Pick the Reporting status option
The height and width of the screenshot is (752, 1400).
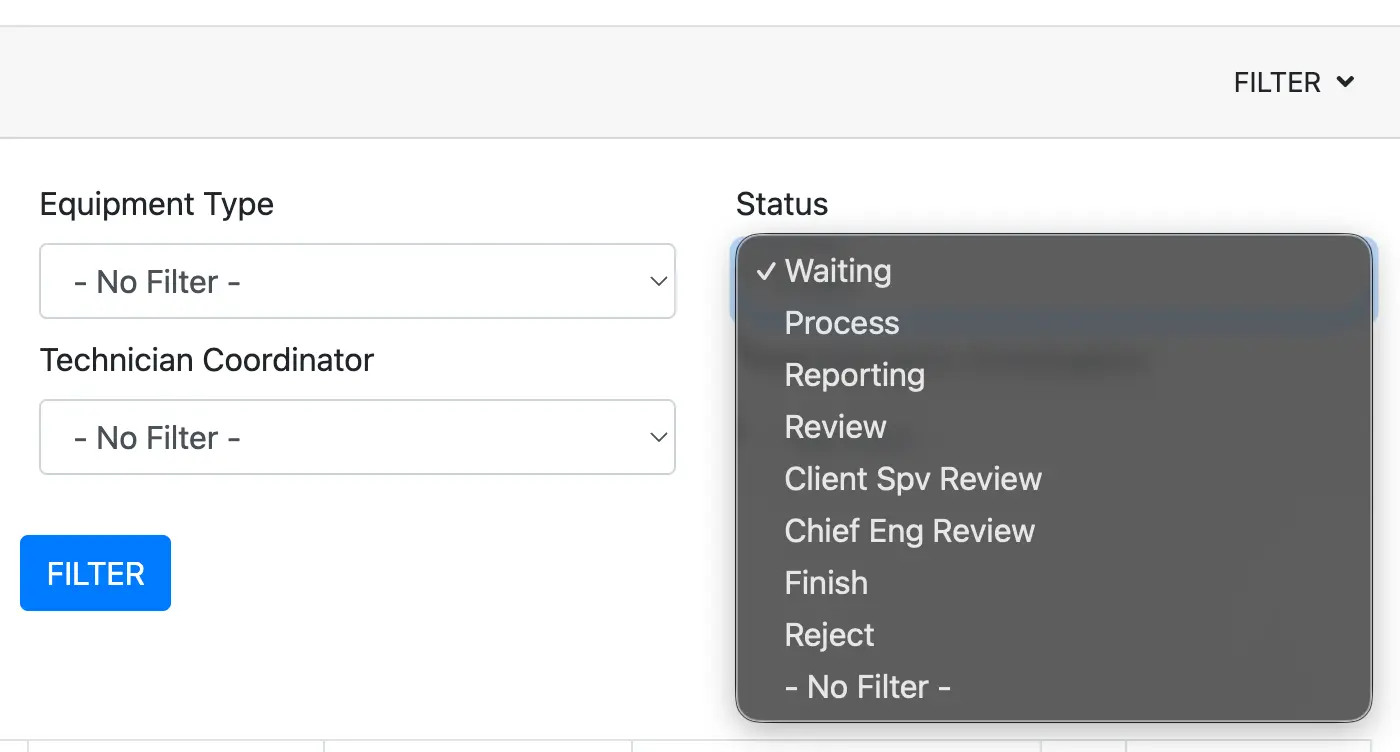coord(855,375)
